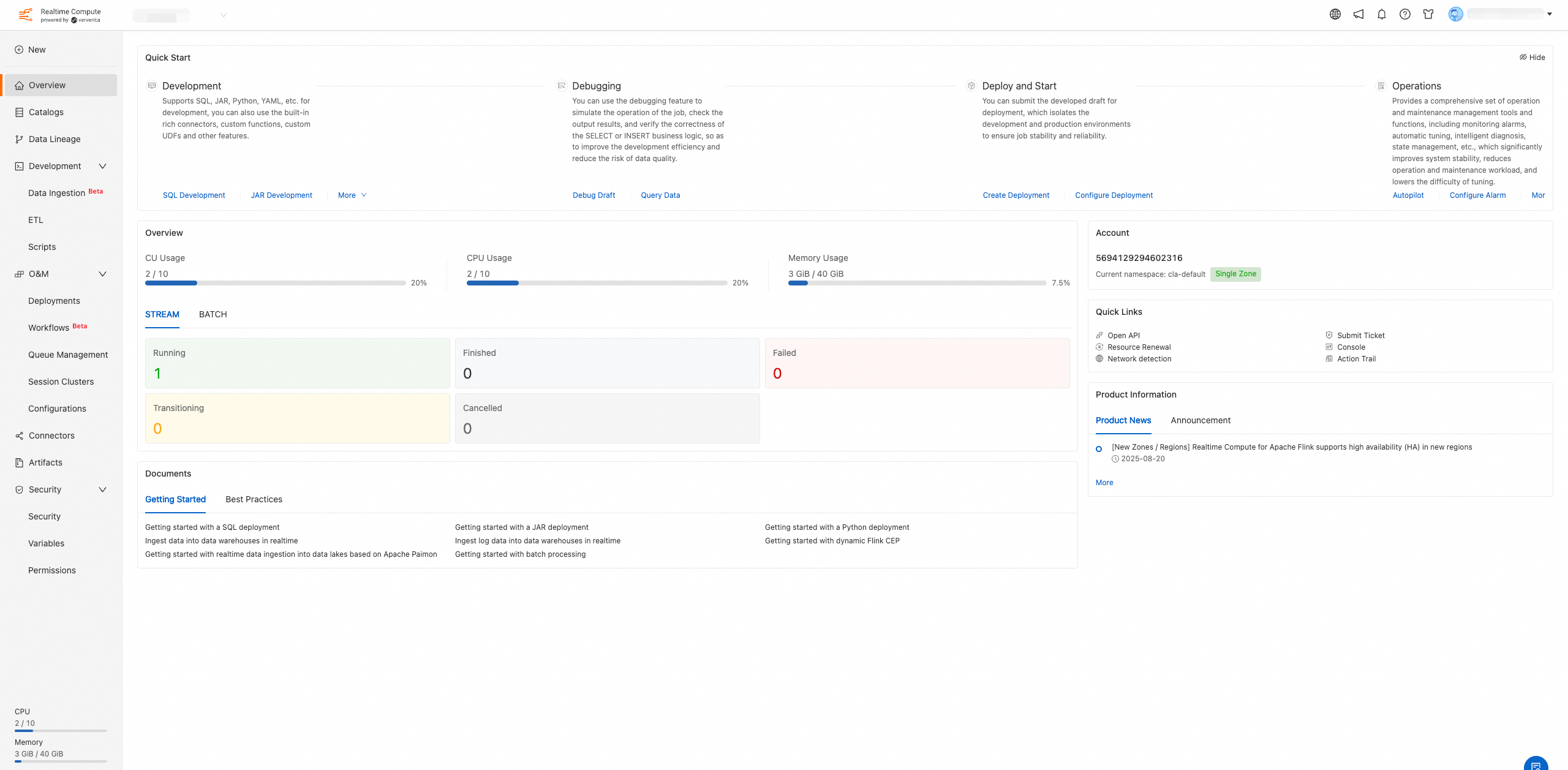This screenshot has height=770, width=1568.
Task: Open the Best Practices documents tab
Action: (x=254, y=499)
